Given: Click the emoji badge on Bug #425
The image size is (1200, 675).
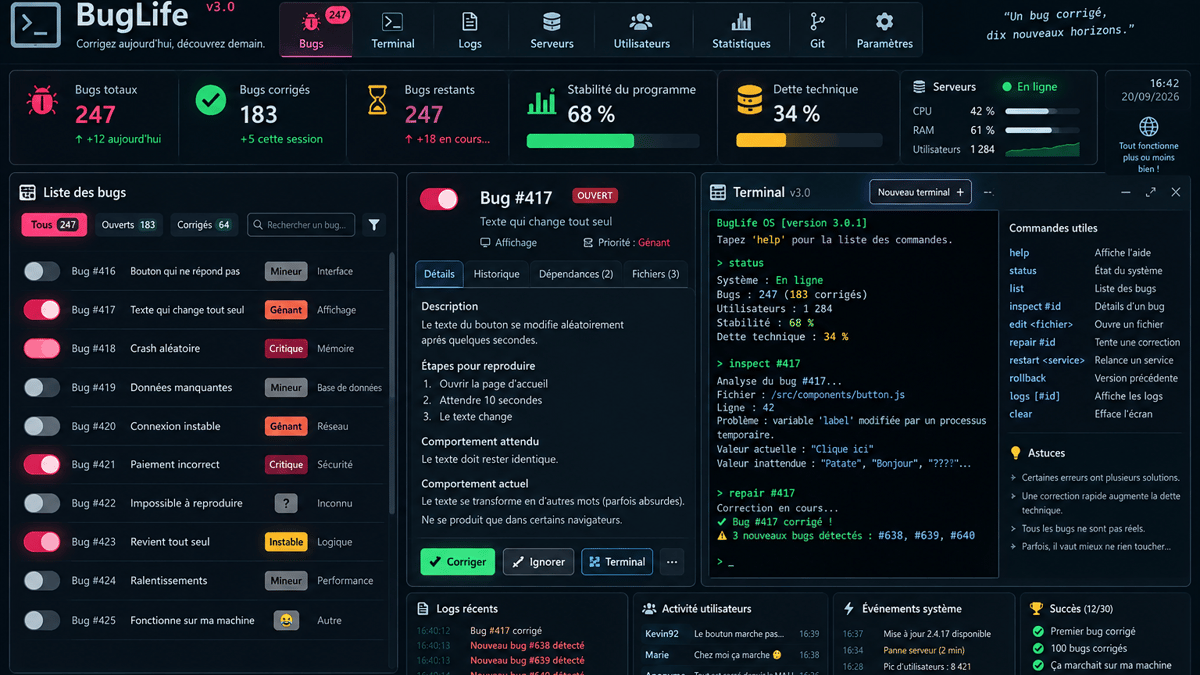Looking at the screenshot, I should 286,620.
